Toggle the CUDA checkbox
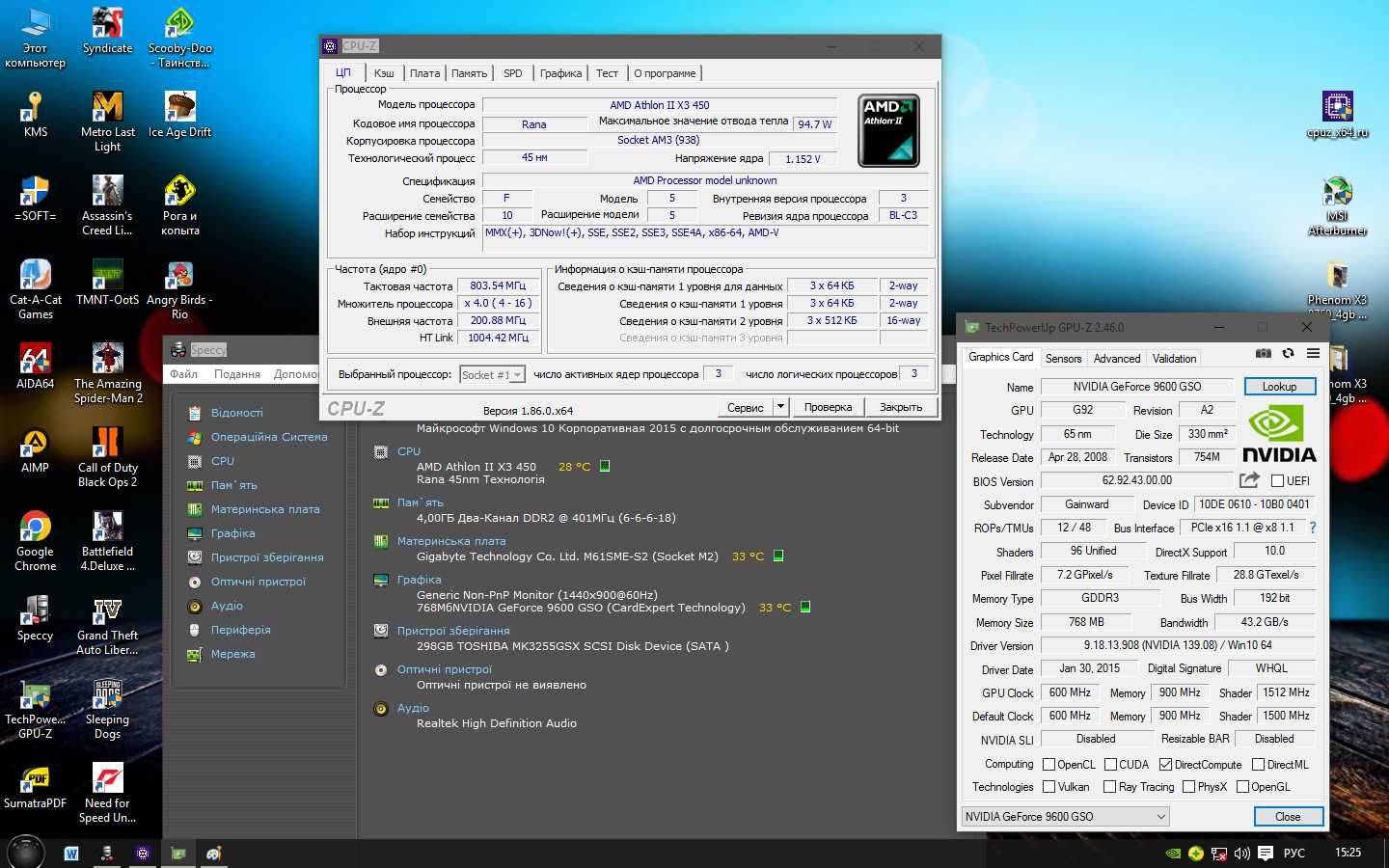The image size is (1389, 868). (1110, 764)
